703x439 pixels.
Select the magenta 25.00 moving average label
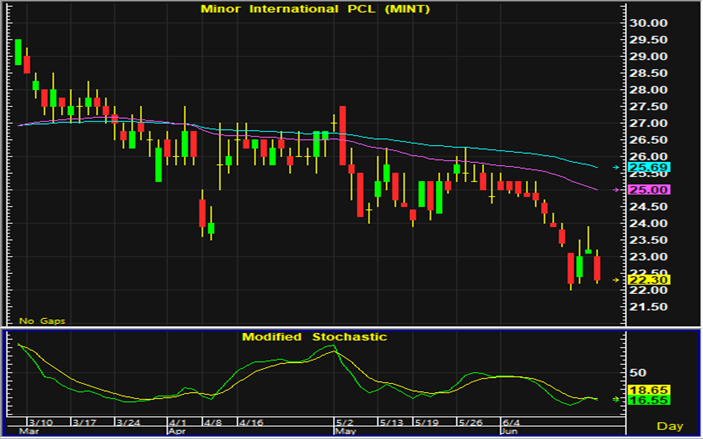[649, 190]
